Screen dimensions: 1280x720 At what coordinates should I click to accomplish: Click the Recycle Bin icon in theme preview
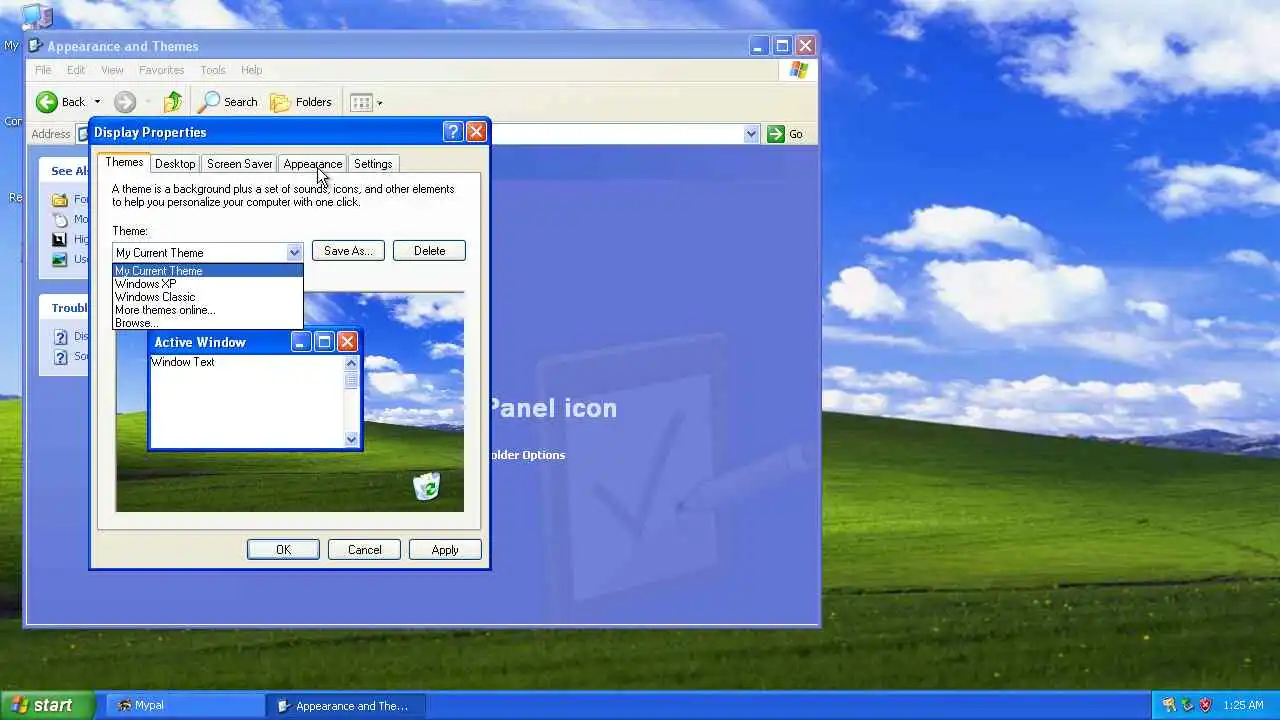click(427, 486)
